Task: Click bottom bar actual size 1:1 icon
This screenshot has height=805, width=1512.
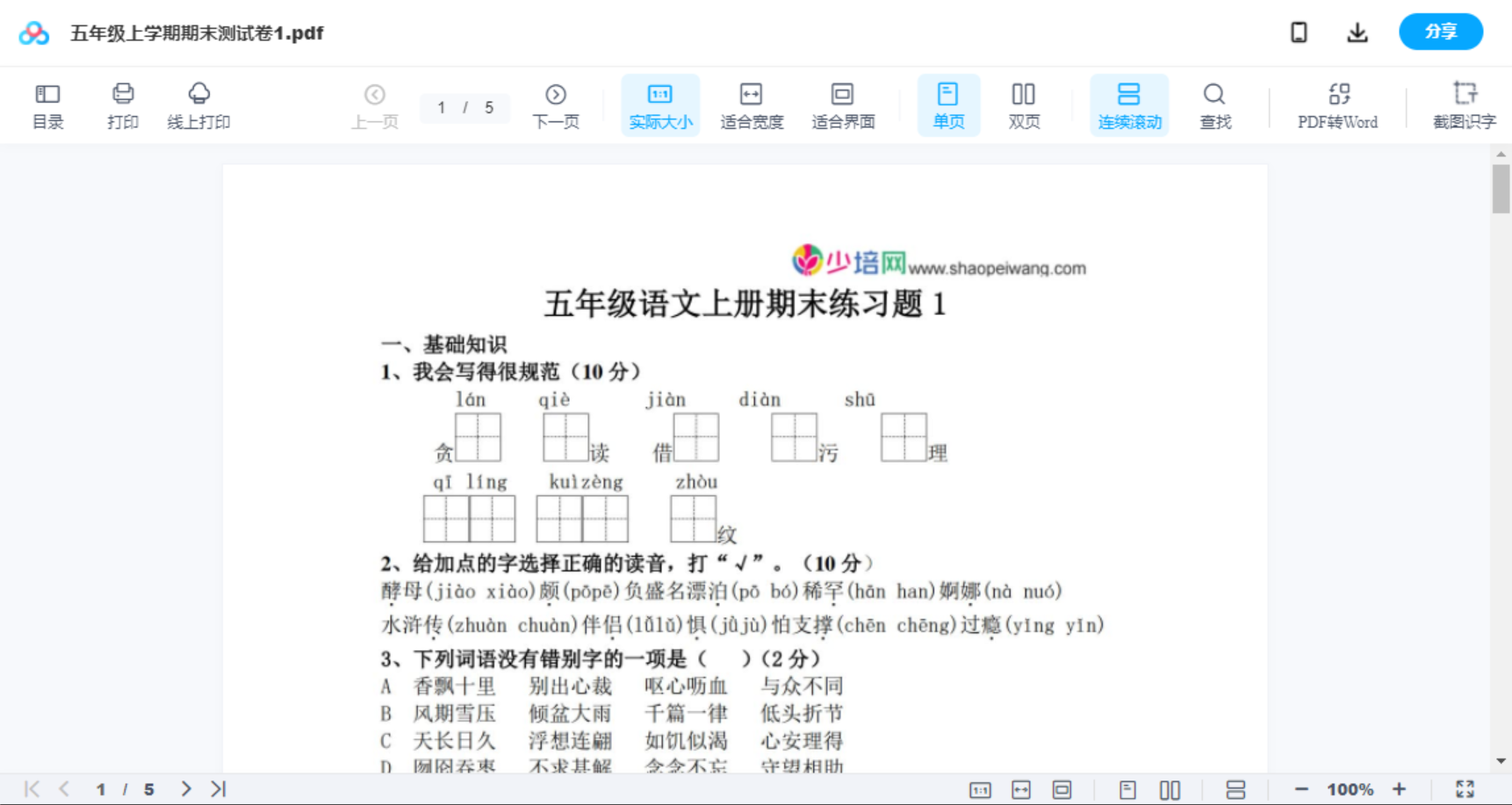Action: pyautogui.click(x=980, y=790)
